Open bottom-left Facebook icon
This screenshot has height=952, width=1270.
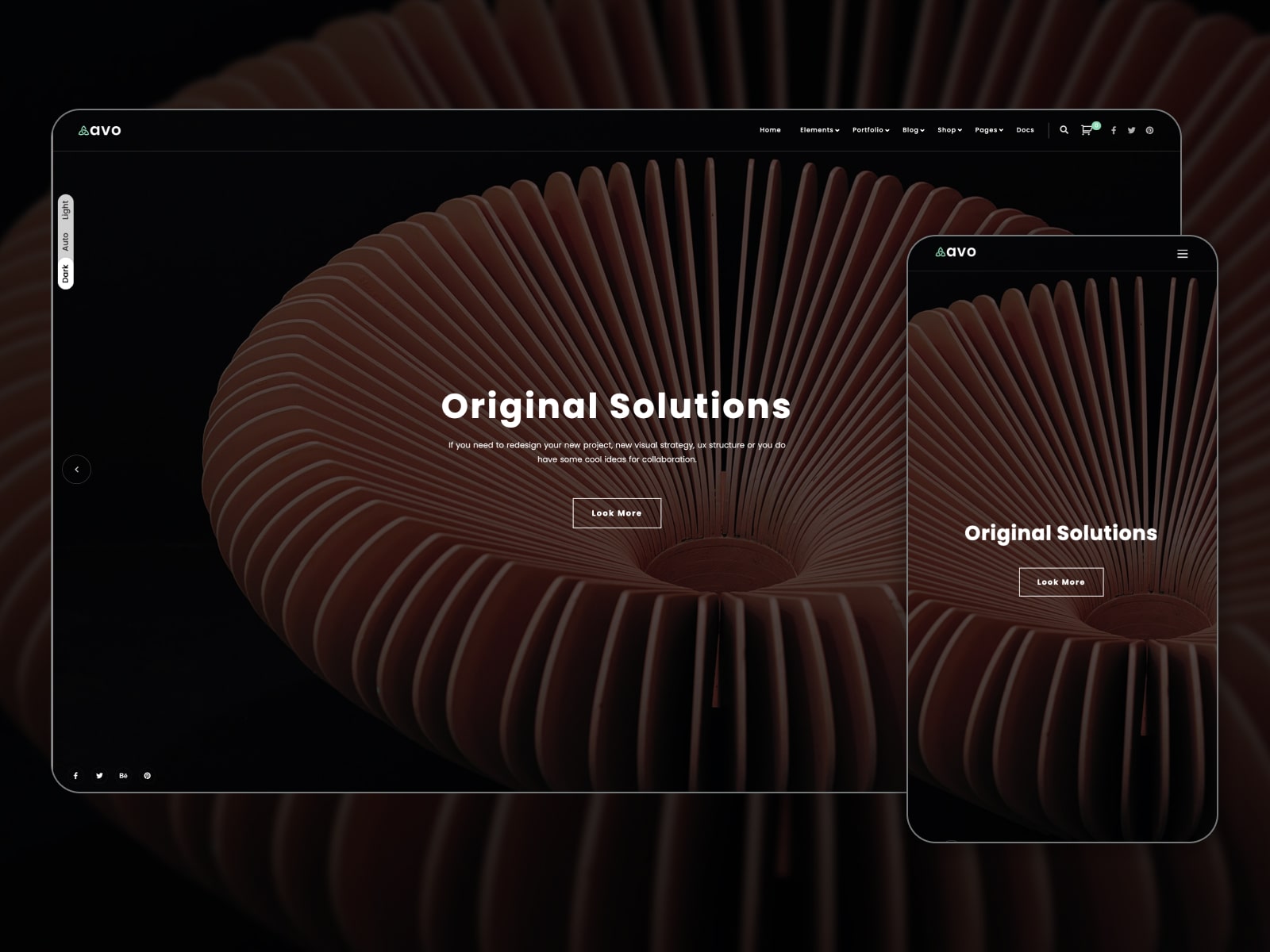tap(75, 776)
